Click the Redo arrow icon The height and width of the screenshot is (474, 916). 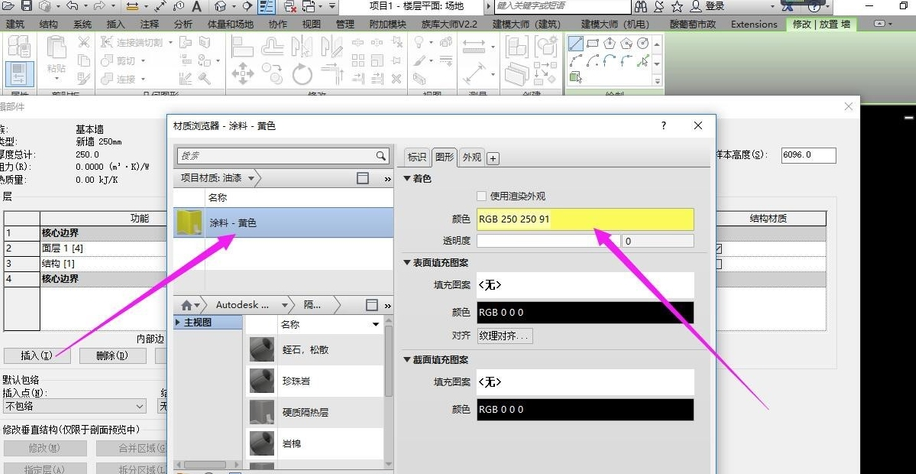(x=98, y=6)
